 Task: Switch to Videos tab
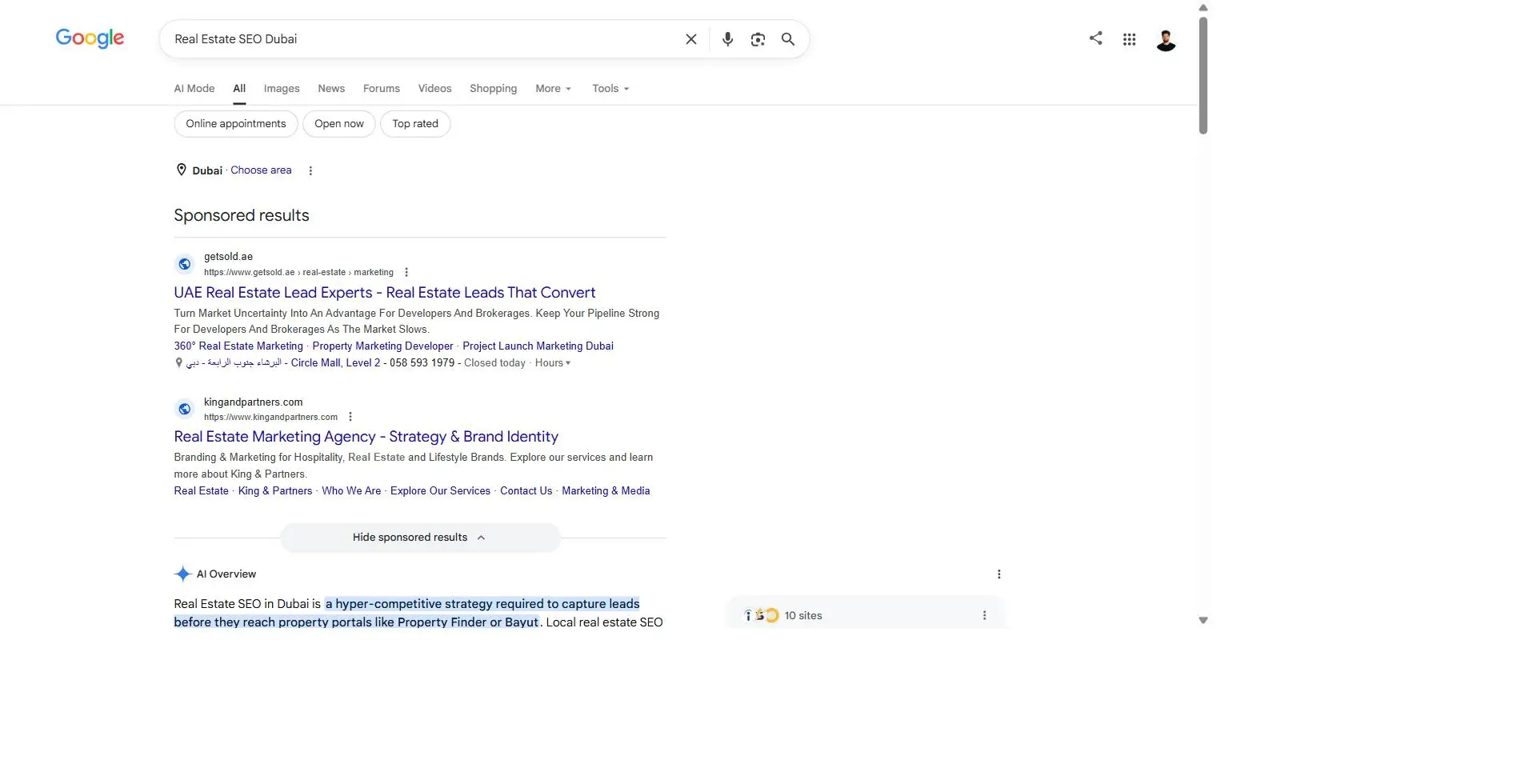[434, 89]
